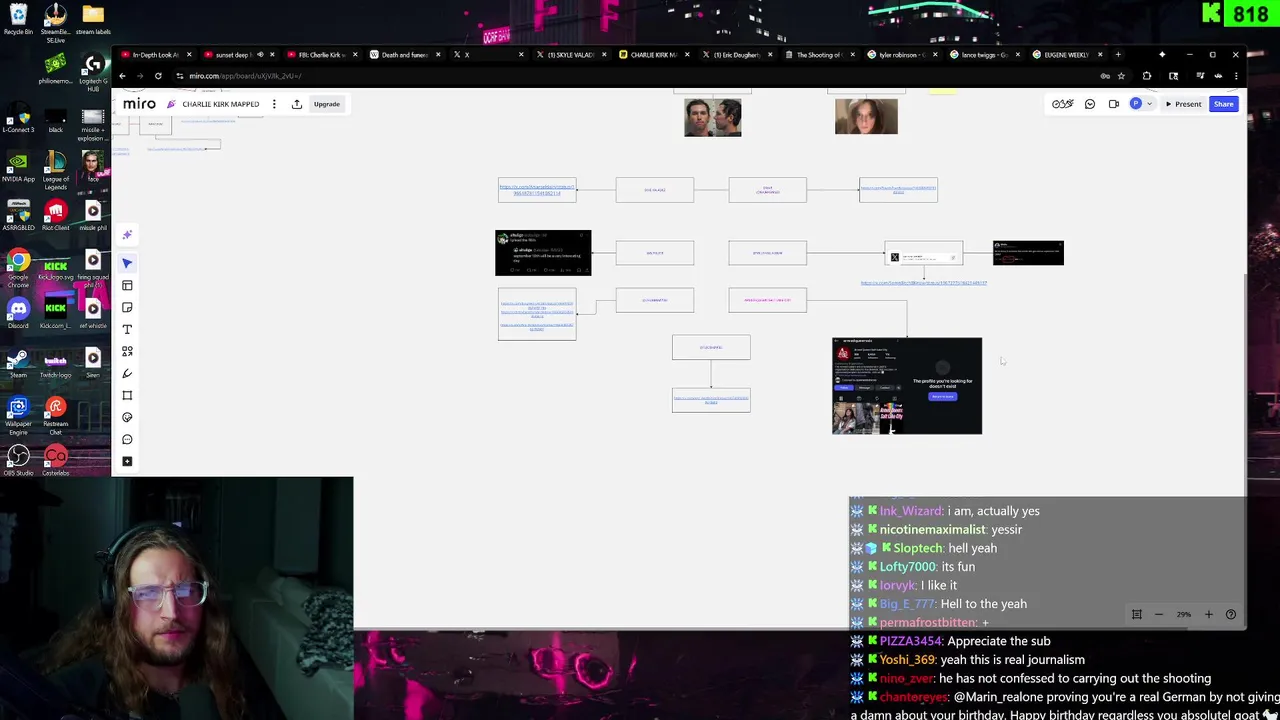Open Discord desktop shortcut

coord(18,313)
